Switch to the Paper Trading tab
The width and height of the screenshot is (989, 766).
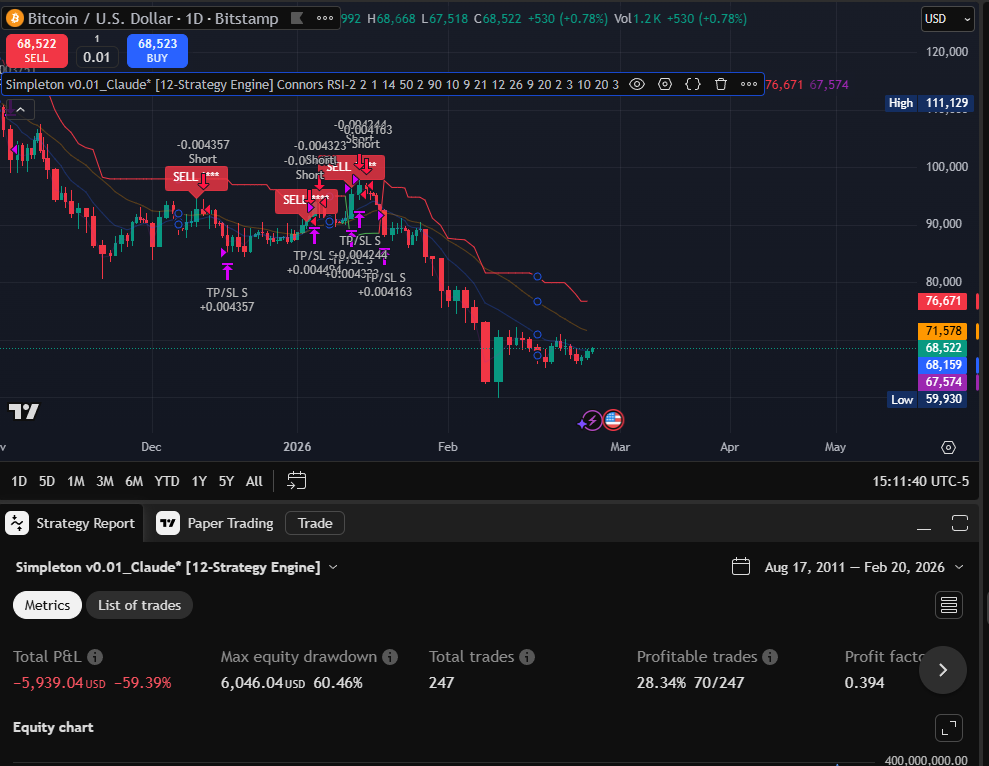coord(230,523)
